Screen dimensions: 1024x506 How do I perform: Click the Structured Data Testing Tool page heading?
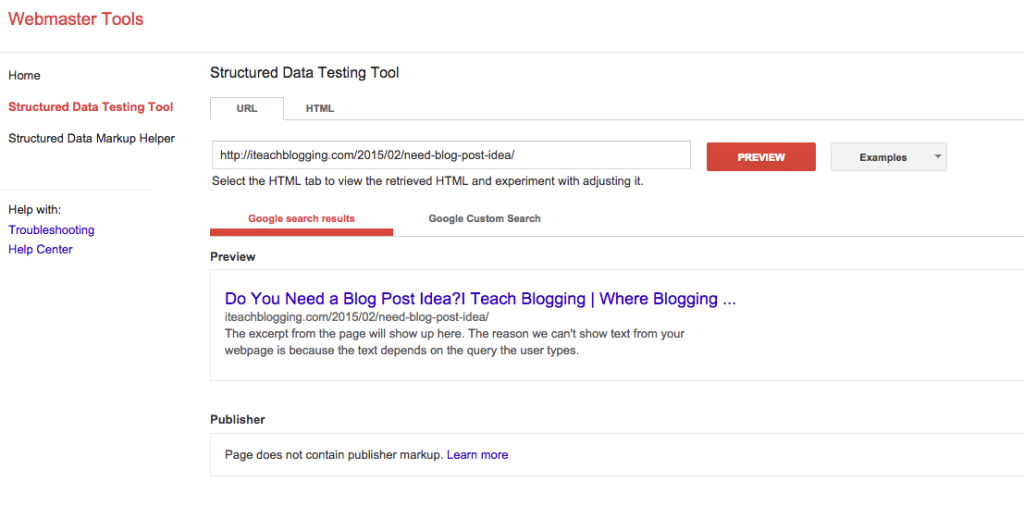pyautogui.click(x=304, y=73)
